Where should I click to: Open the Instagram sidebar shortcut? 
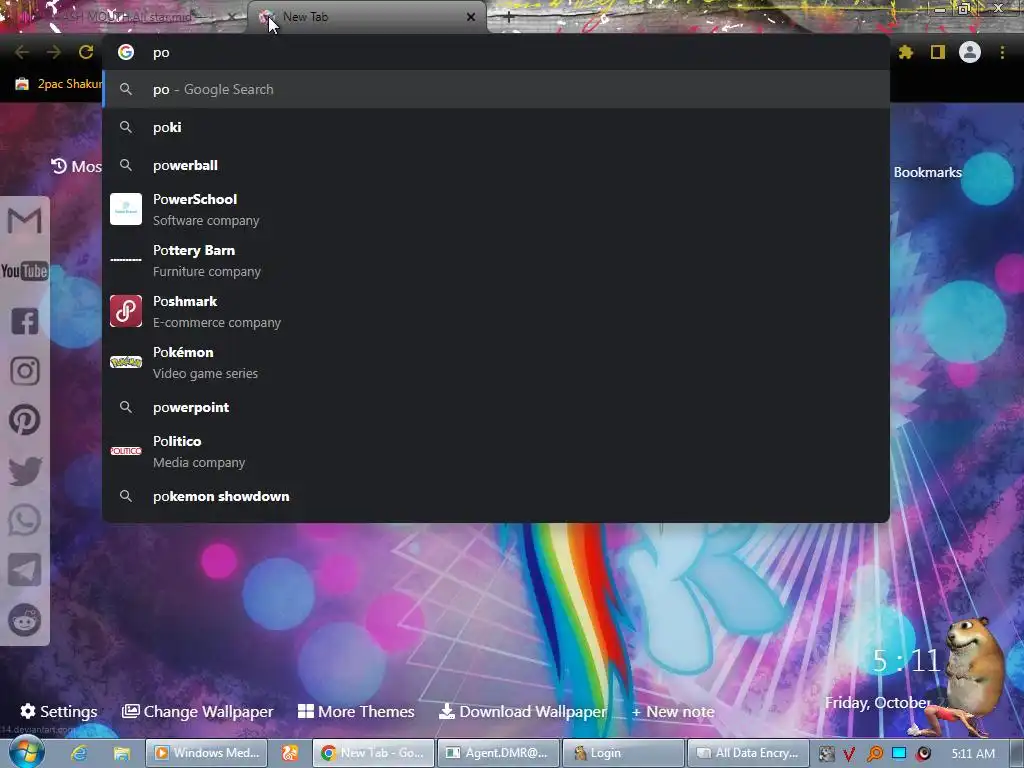[x=24, y=371]
